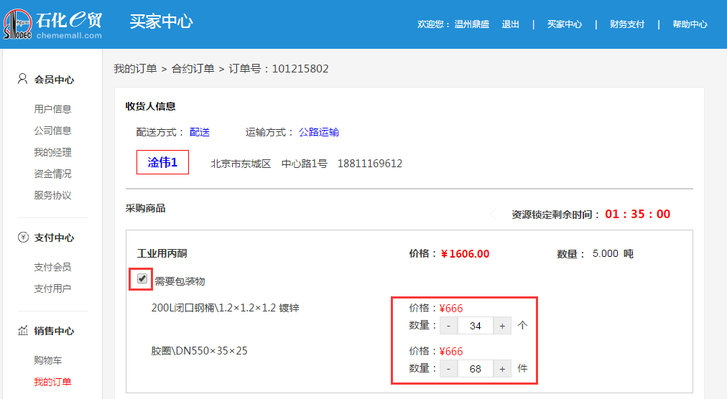Click breadcrumb 我的订单
Viewport: 727px width, 399px height.
[135, 69]
